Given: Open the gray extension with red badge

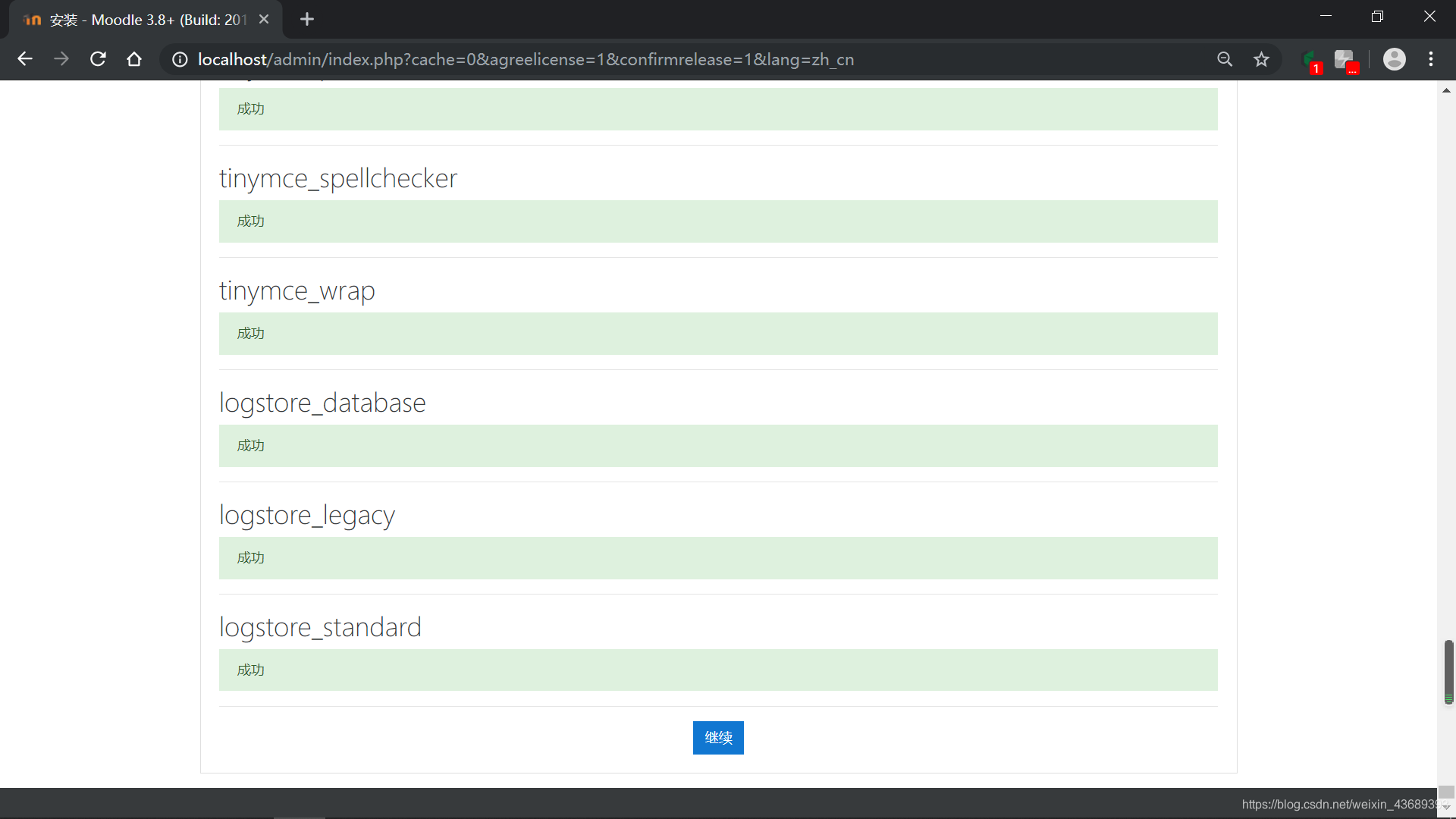Looking at the screenshot, I should coord(1345,60).
